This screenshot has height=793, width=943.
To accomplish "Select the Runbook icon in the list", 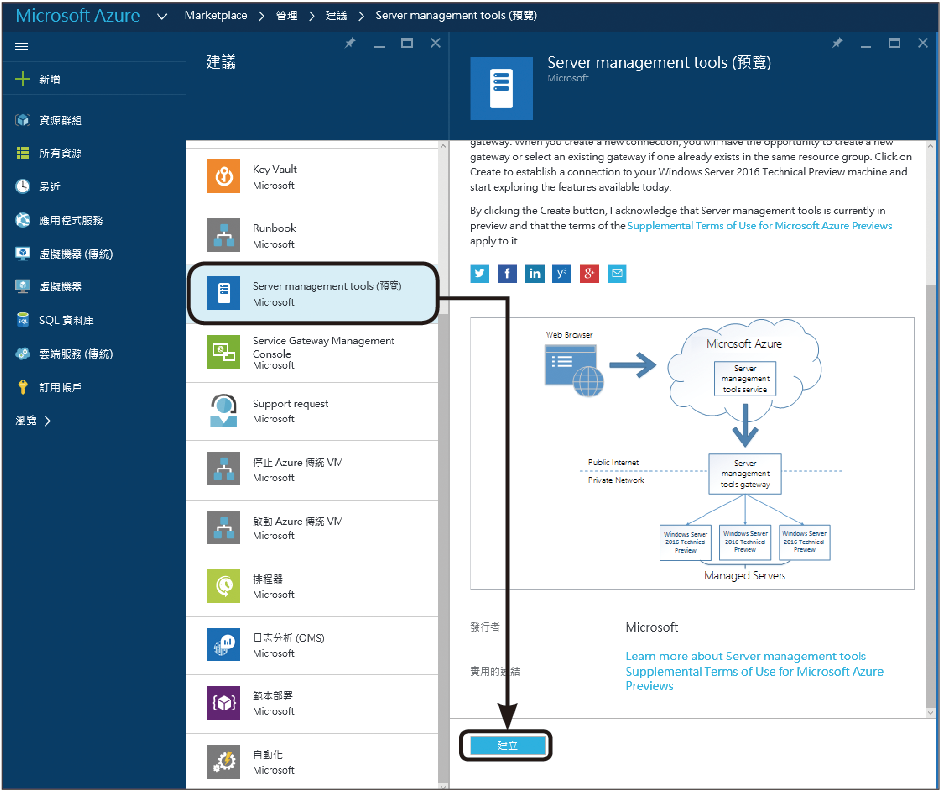I will (224, 235).
